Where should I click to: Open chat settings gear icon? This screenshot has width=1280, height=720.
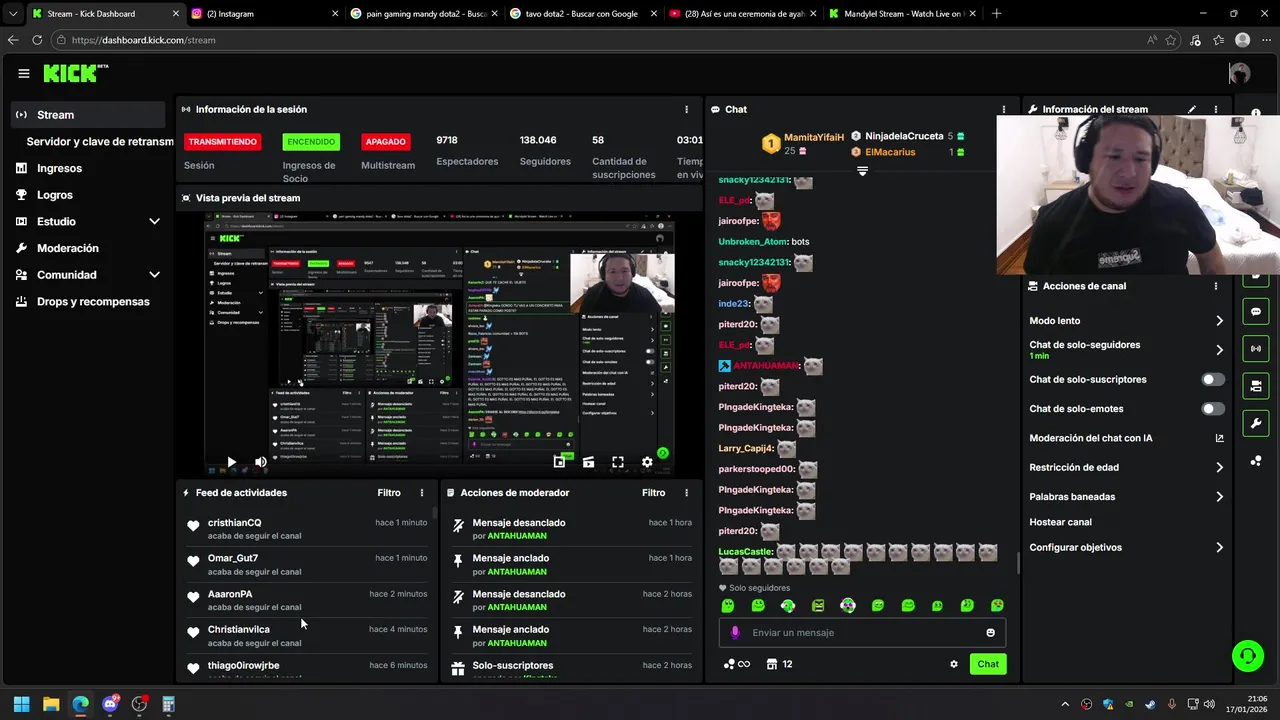954,664
